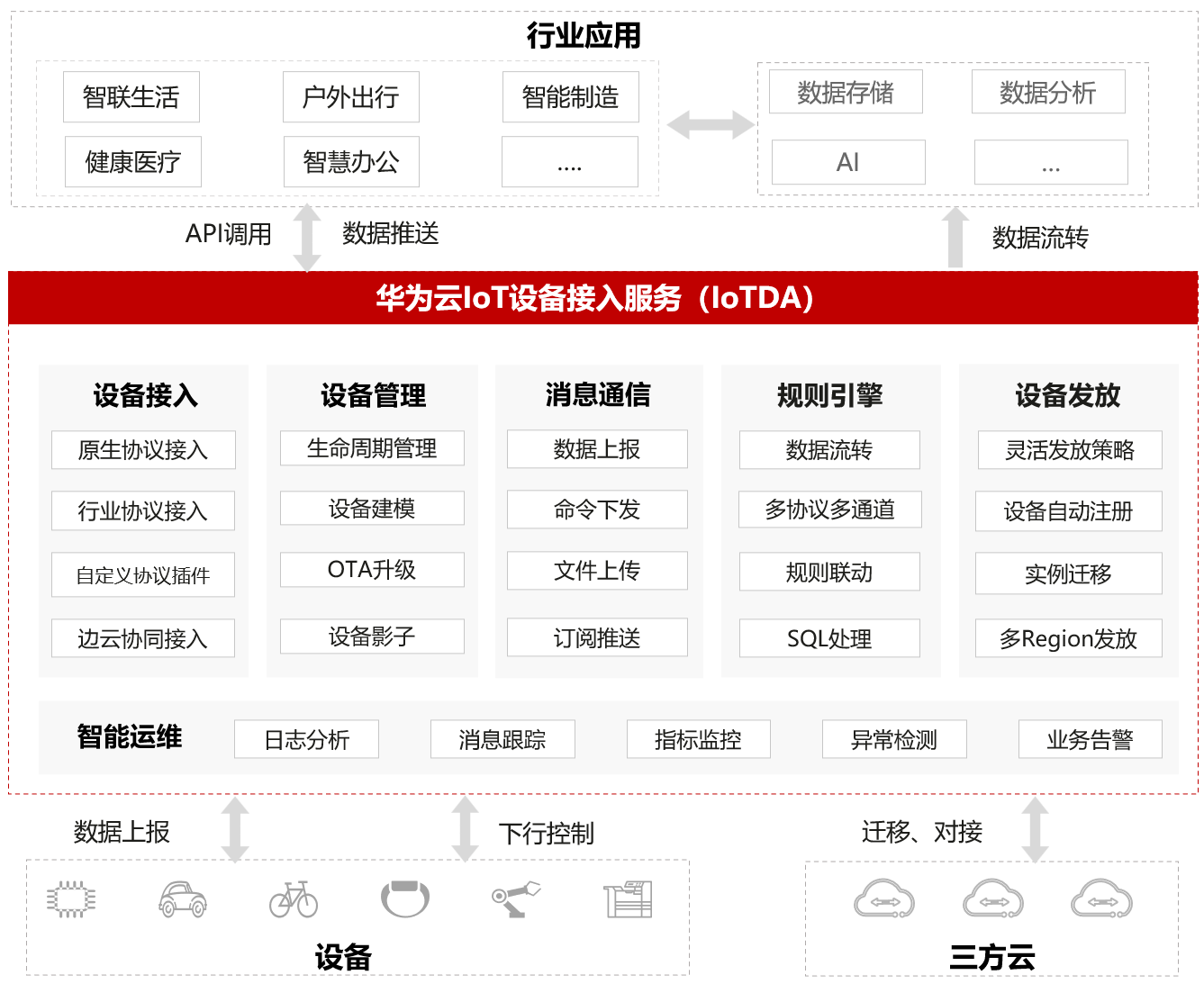Click the 设备影子 item
The height and width of the screenshot is (984, 1204).
click(371, 636)
